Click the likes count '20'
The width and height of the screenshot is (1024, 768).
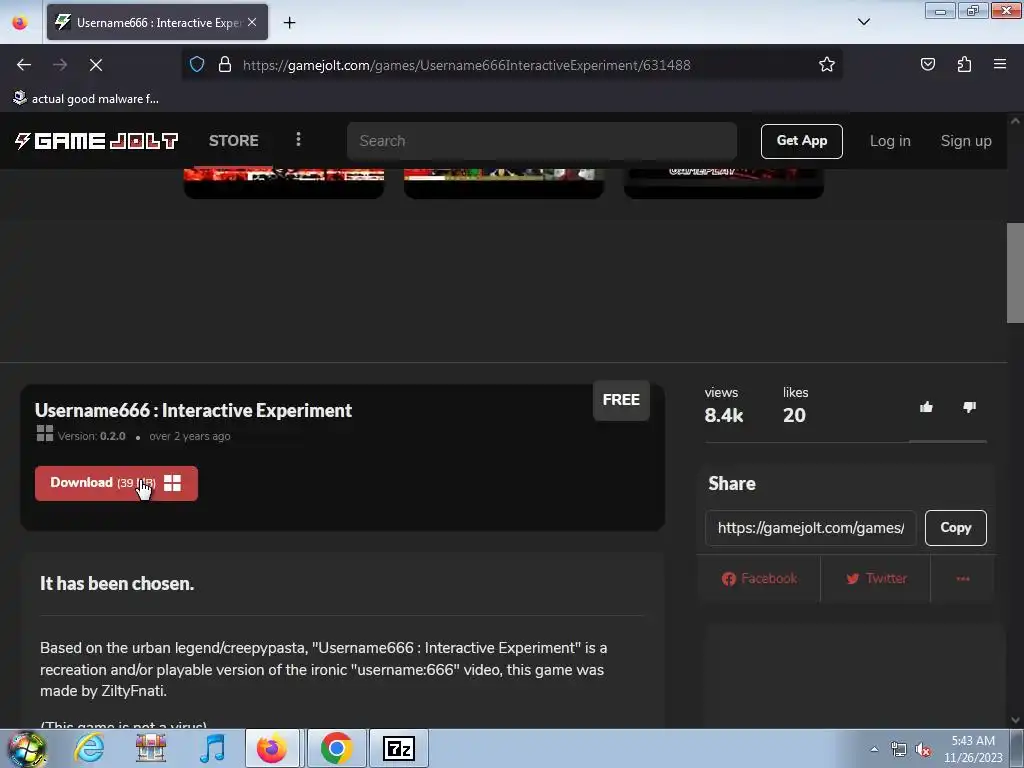794,415
